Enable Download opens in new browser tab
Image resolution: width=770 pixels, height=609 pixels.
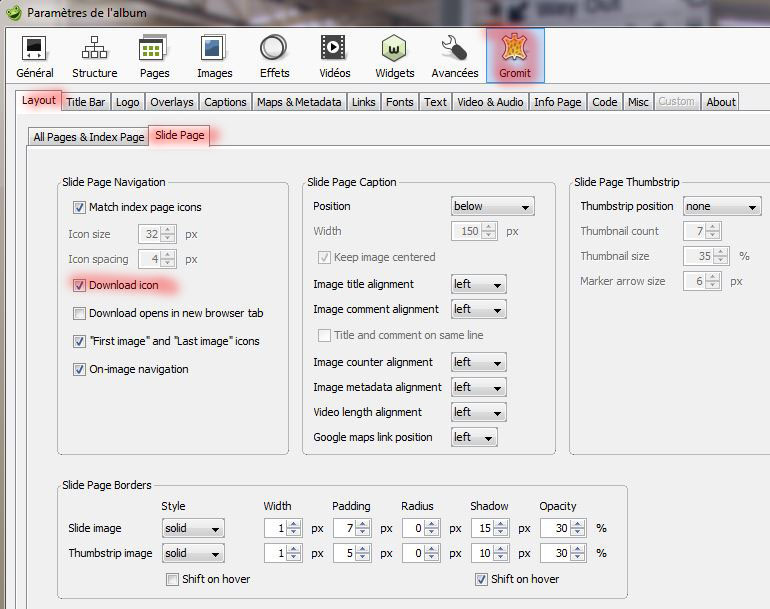80,313
